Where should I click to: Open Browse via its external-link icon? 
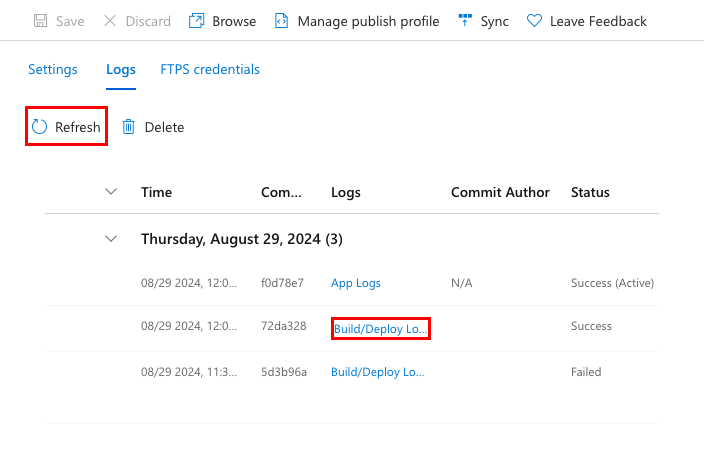197,21
